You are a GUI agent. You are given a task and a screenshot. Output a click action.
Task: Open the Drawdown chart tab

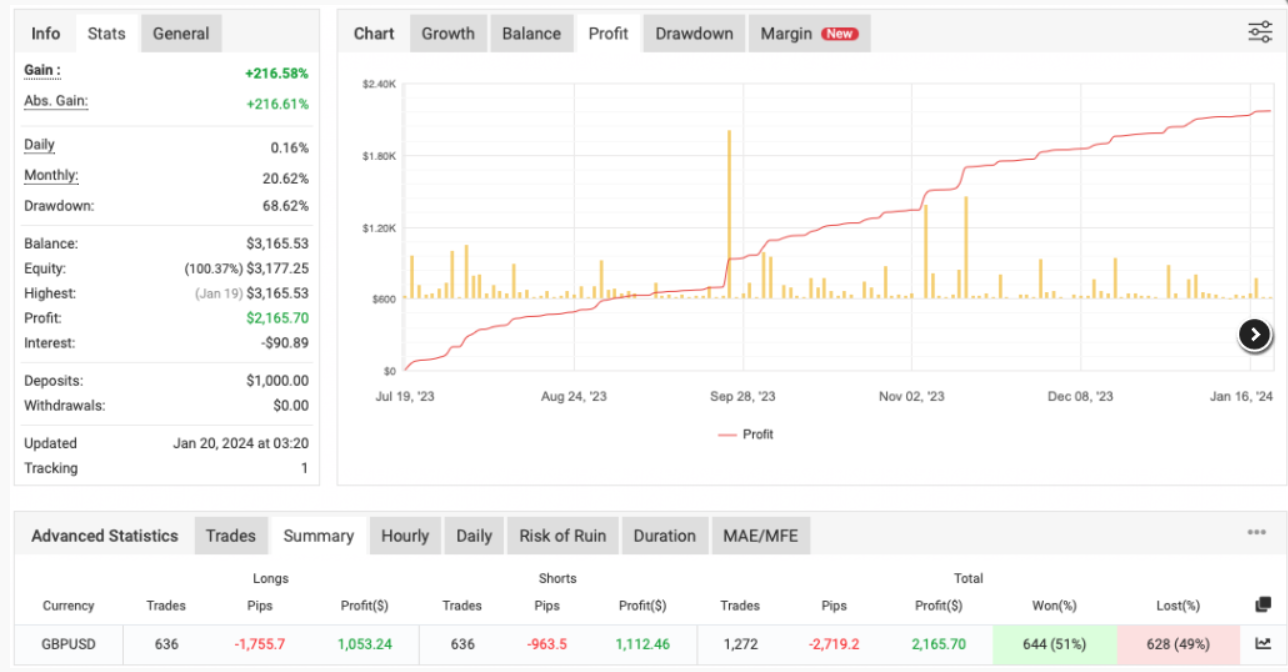694,33
